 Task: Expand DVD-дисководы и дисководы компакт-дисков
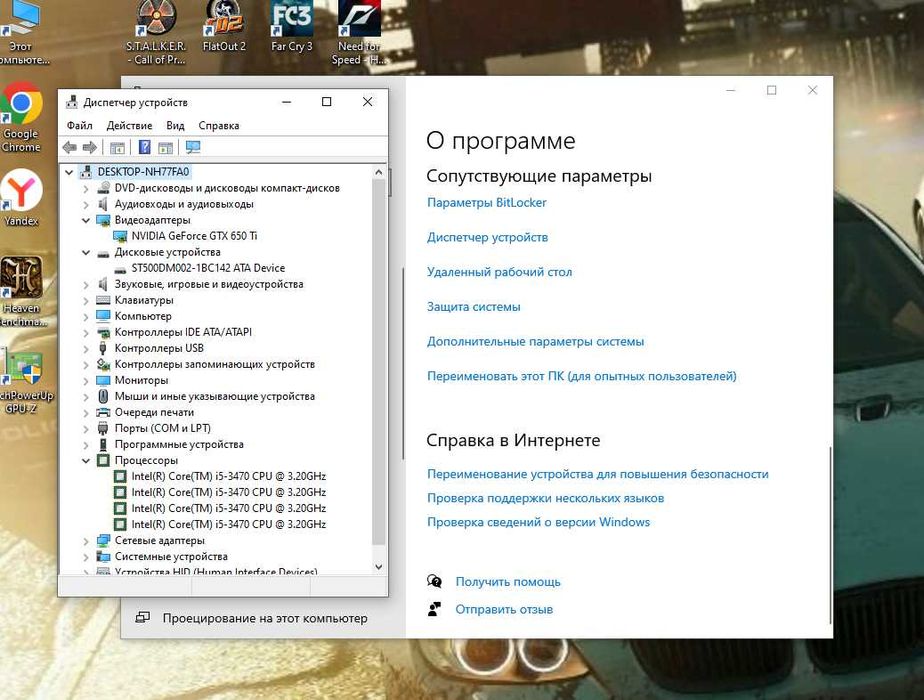pyautogui.click(x=86, y=189)
